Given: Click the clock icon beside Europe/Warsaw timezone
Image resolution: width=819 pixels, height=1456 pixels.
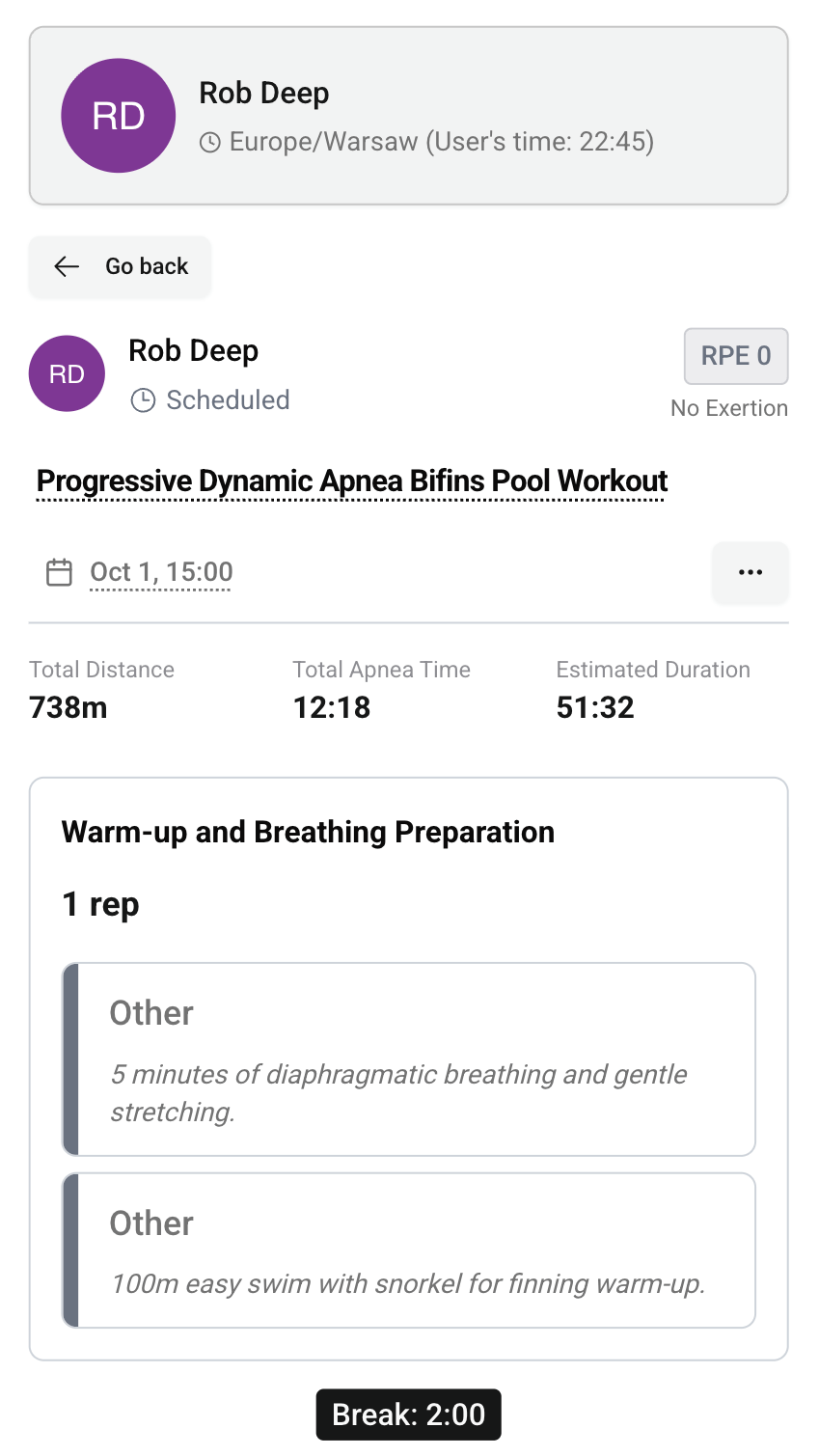Looking at the screenshot, I should [x=208, y=141].
